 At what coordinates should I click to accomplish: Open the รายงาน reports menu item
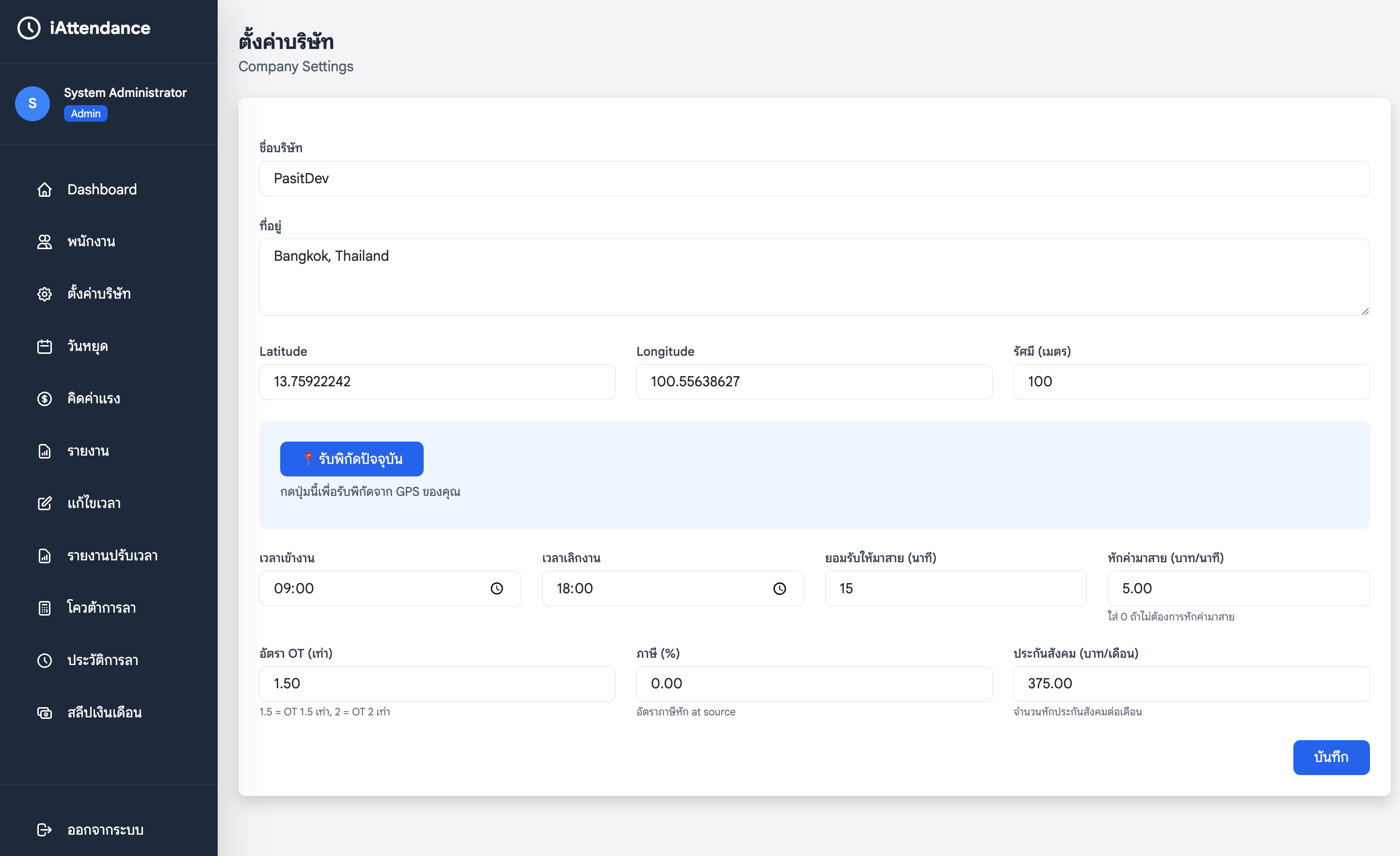[x=88, y=451]
